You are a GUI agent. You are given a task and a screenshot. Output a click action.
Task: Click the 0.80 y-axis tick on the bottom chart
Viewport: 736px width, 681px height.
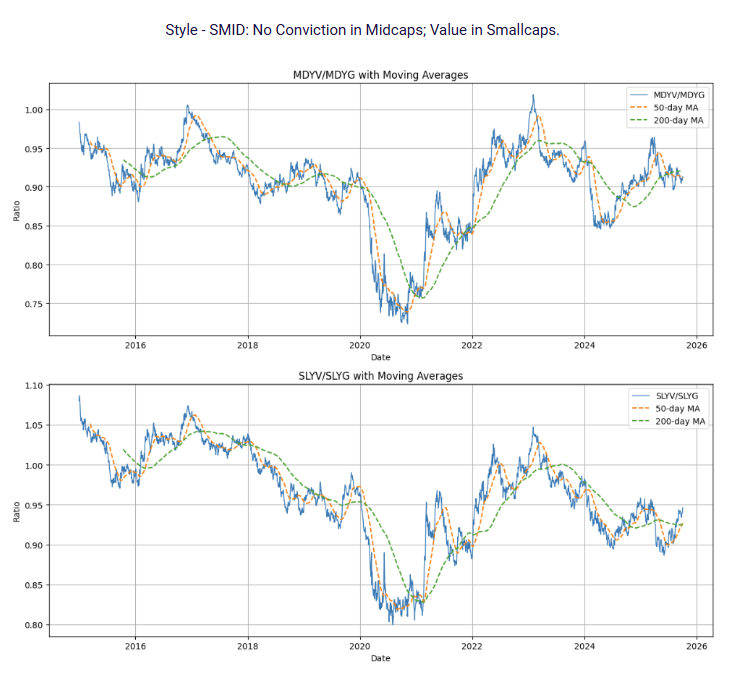point(35,626)
